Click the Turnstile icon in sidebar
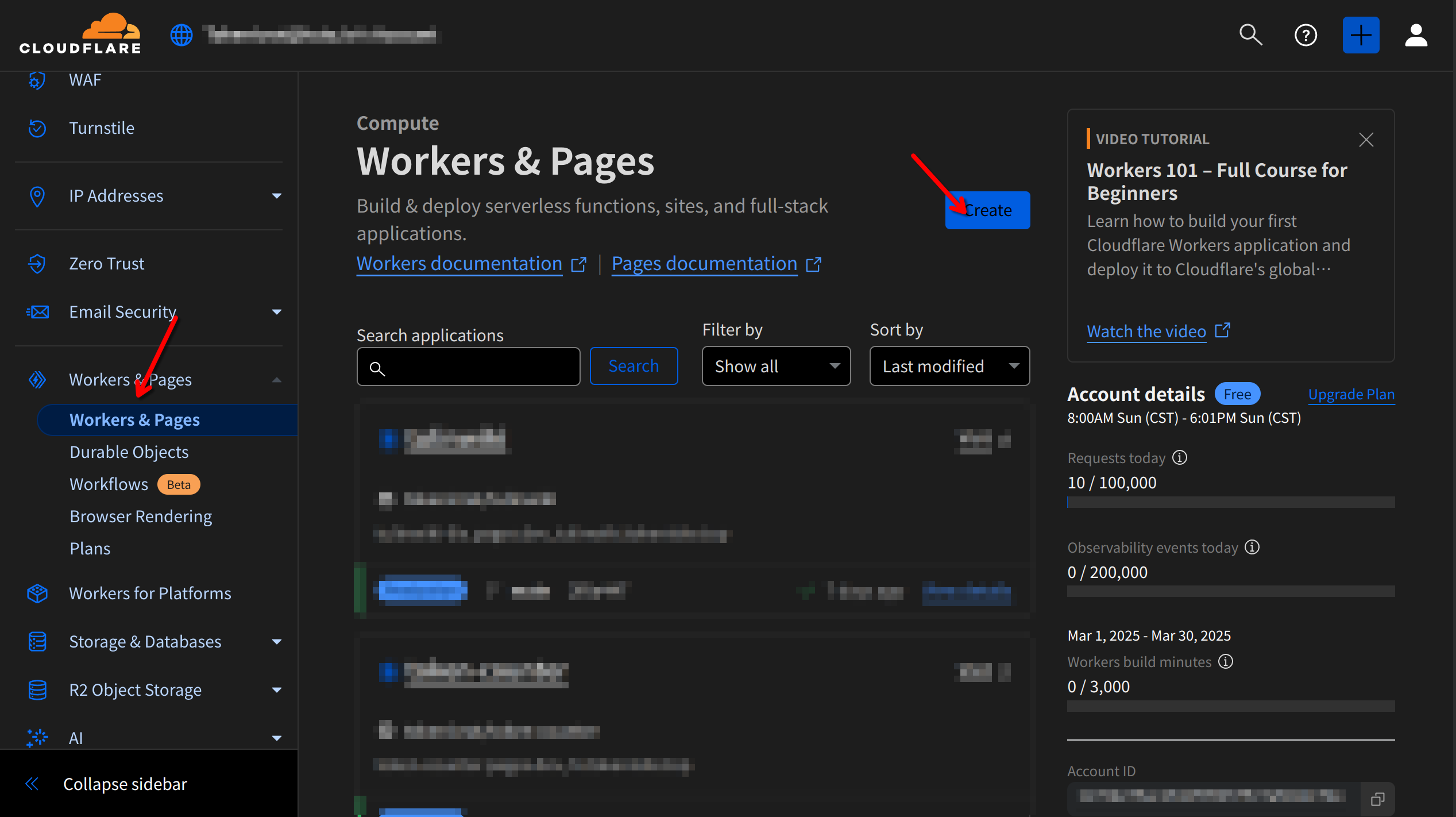The height and width of the screenshot is (817, 1456). click(x=37, y=128)
